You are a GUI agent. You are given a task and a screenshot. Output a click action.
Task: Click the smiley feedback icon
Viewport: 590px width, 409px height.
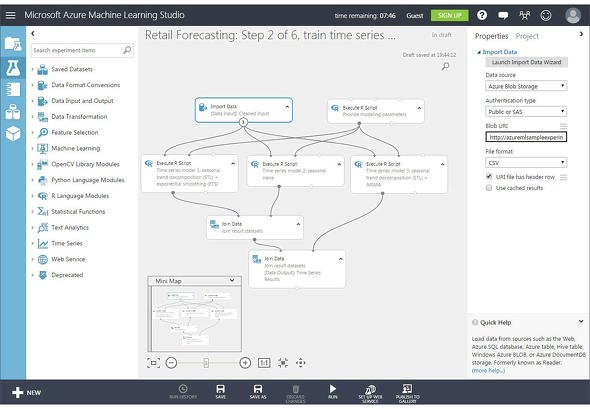[546, 15]
